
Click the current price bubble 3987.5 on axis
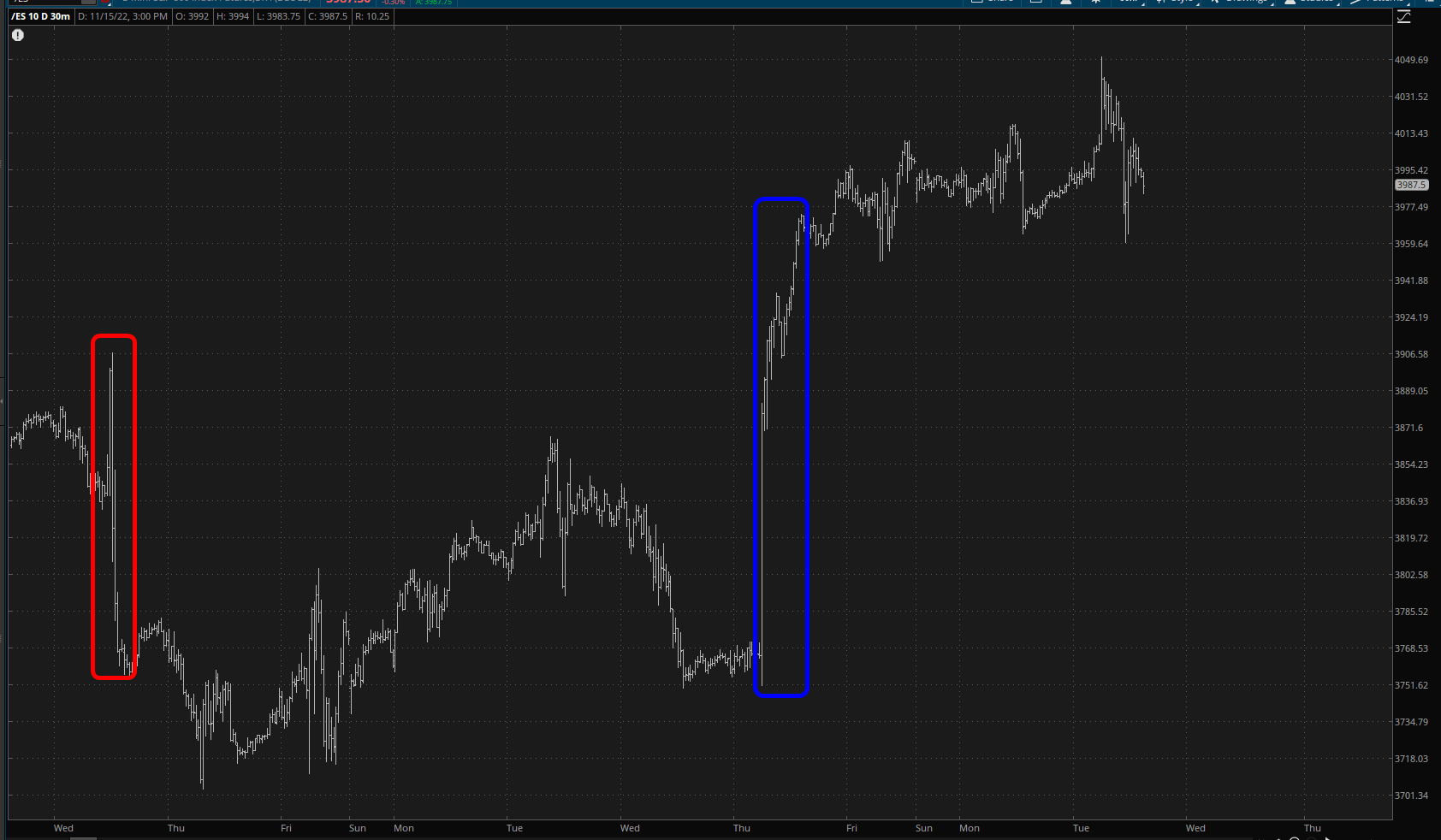(1411, 185)
